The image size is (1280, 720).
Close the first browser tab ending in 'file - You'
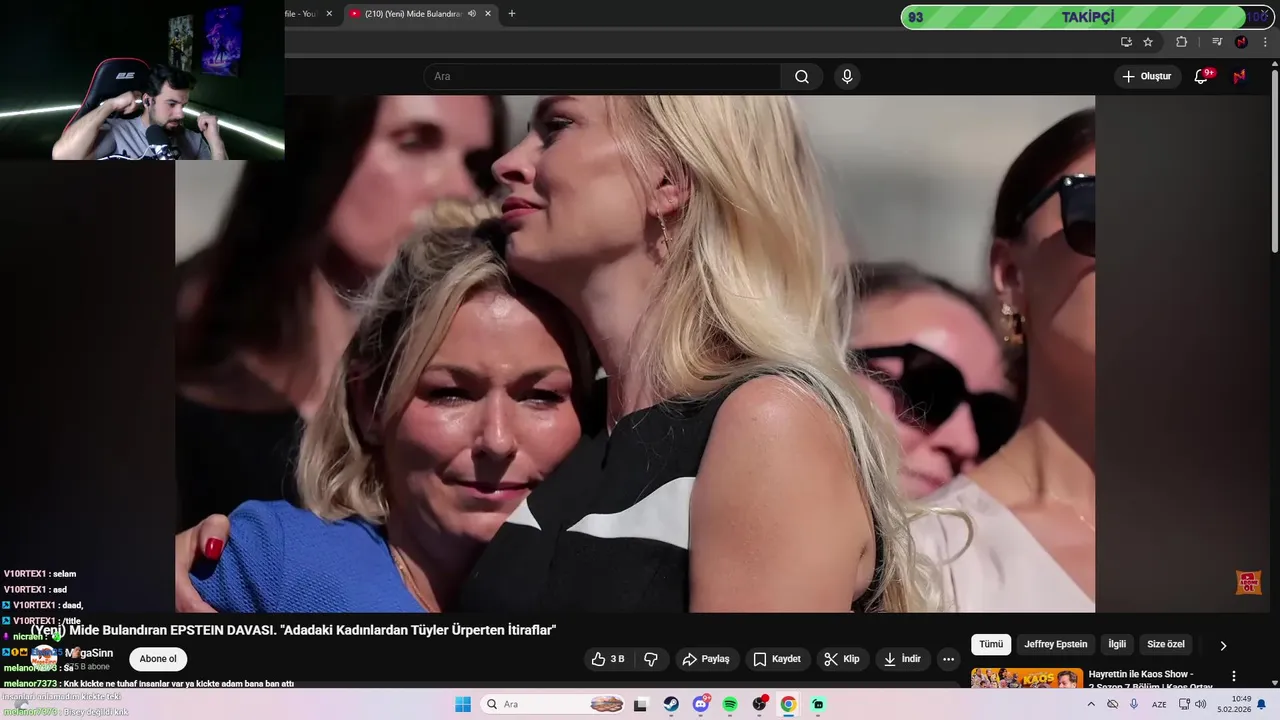tap(329, 14)
